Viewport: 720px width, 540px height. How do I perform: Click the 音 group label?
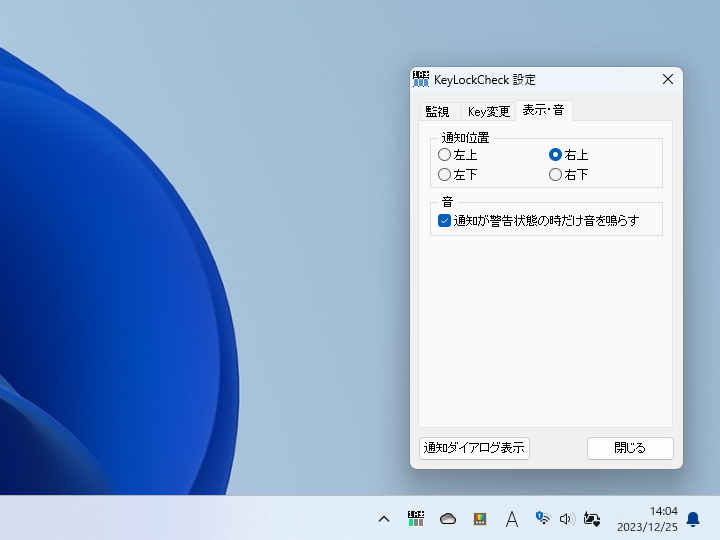(447, 202)
